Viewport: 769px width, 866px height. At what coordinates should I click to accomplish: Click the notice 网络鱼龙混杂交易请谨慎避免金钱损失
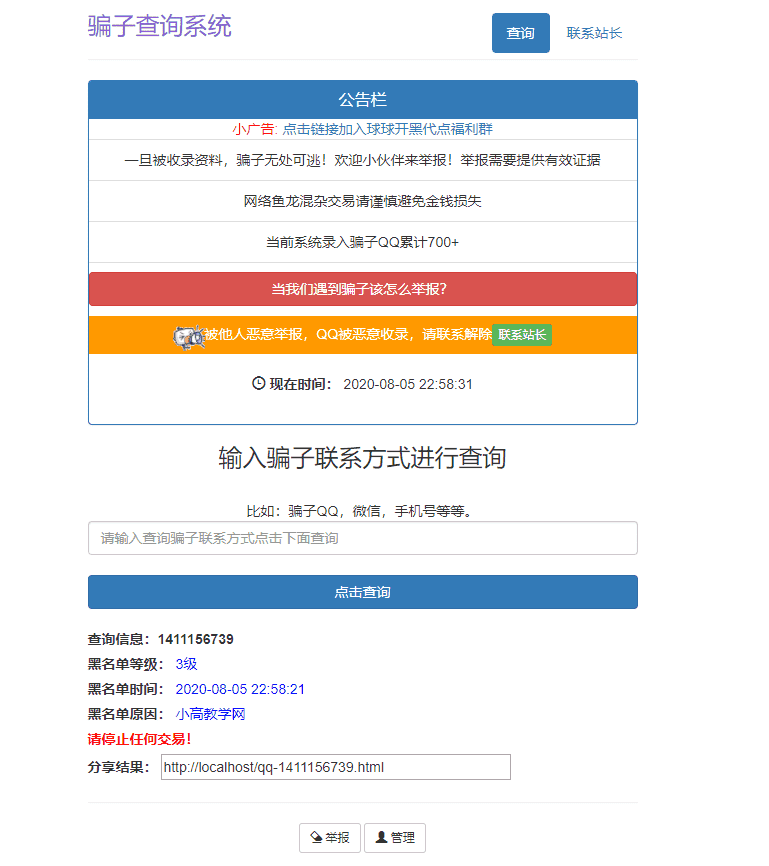click(x=362, y=201)
